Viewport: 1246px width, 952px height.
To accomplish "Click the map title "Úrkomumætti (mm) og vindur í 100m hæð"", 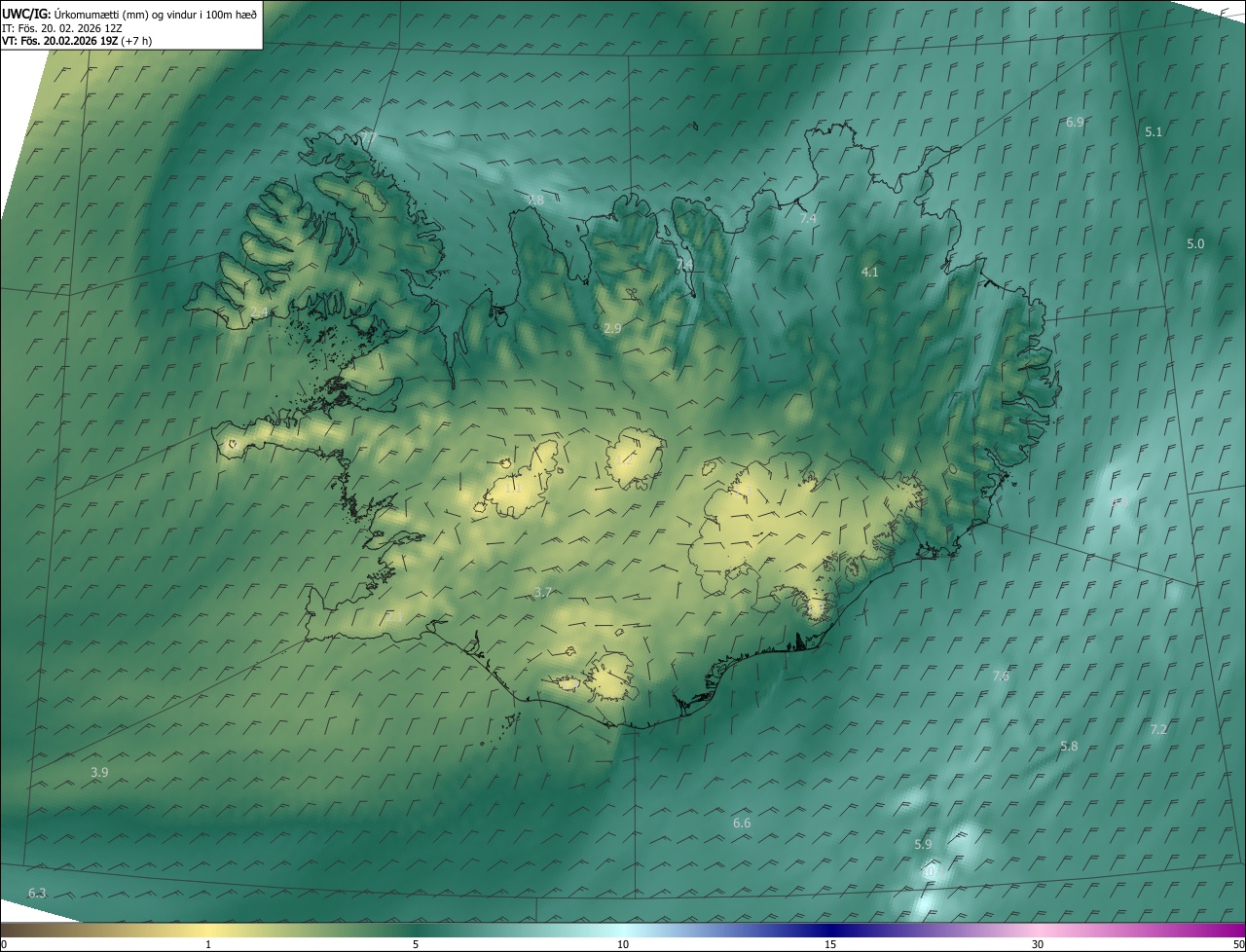I will click(156, 14).
